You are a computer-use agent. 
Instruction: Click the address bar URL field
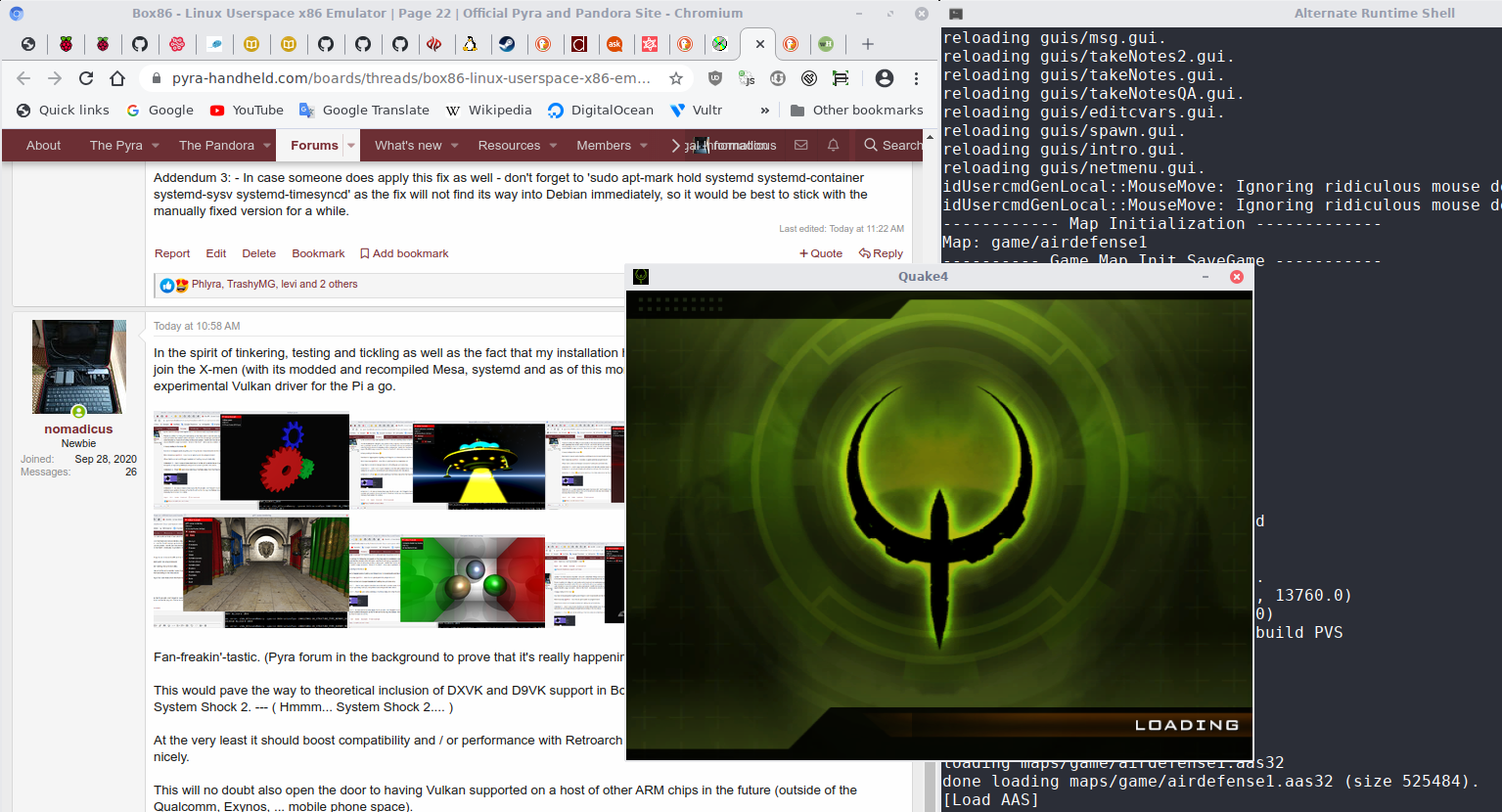411,78
